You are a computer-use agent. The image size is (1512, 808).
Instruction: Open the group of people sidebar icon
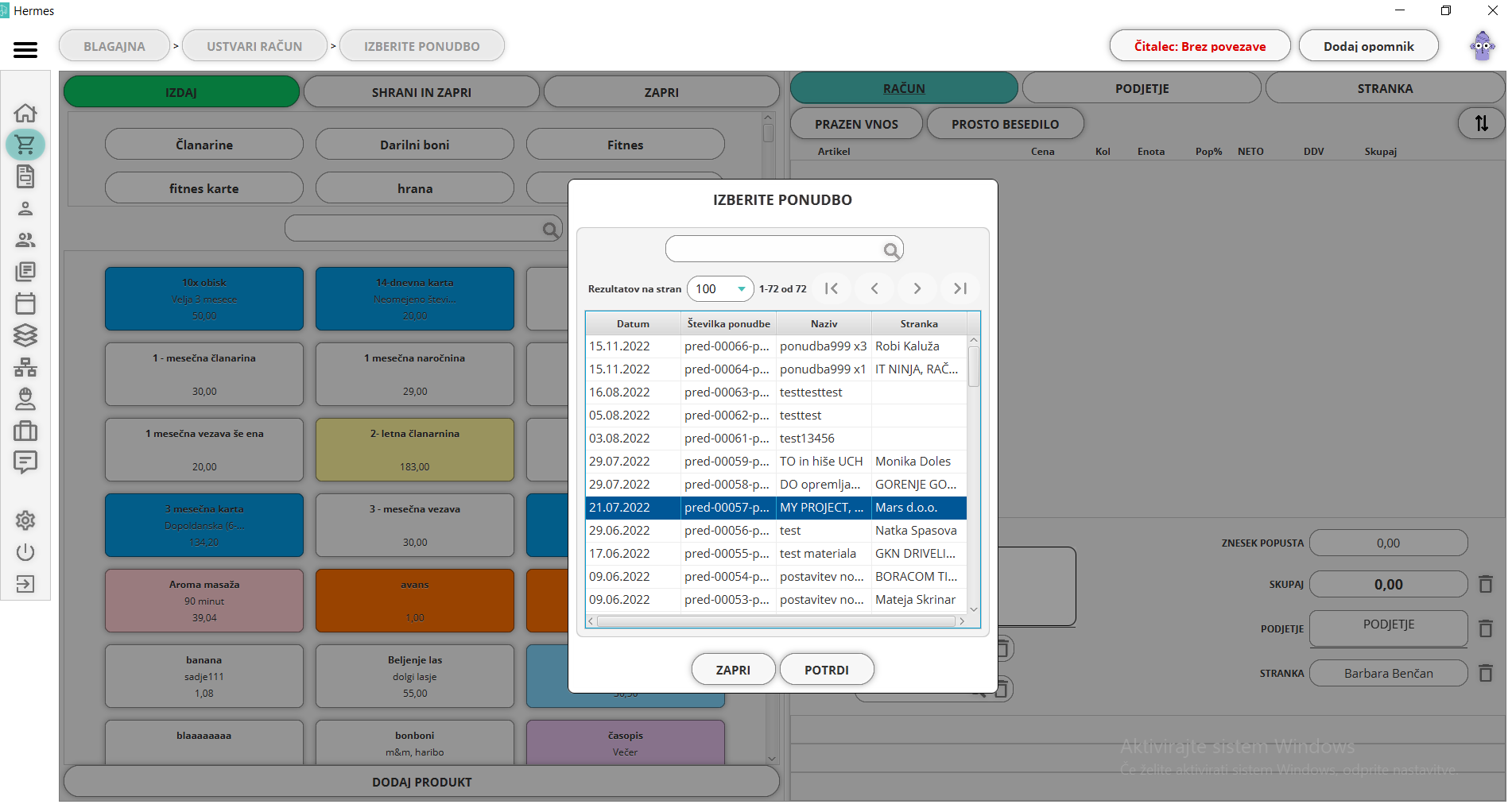tap(25, 240)
